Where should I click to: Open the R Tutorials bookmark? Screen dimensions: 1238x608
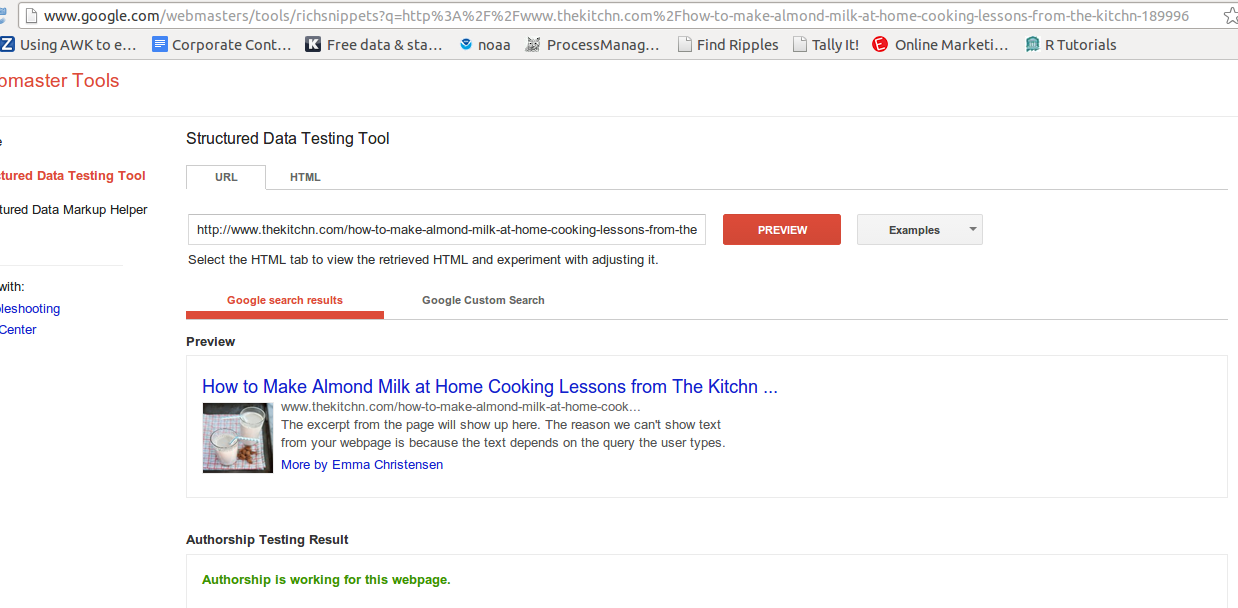click(1071, 44)
